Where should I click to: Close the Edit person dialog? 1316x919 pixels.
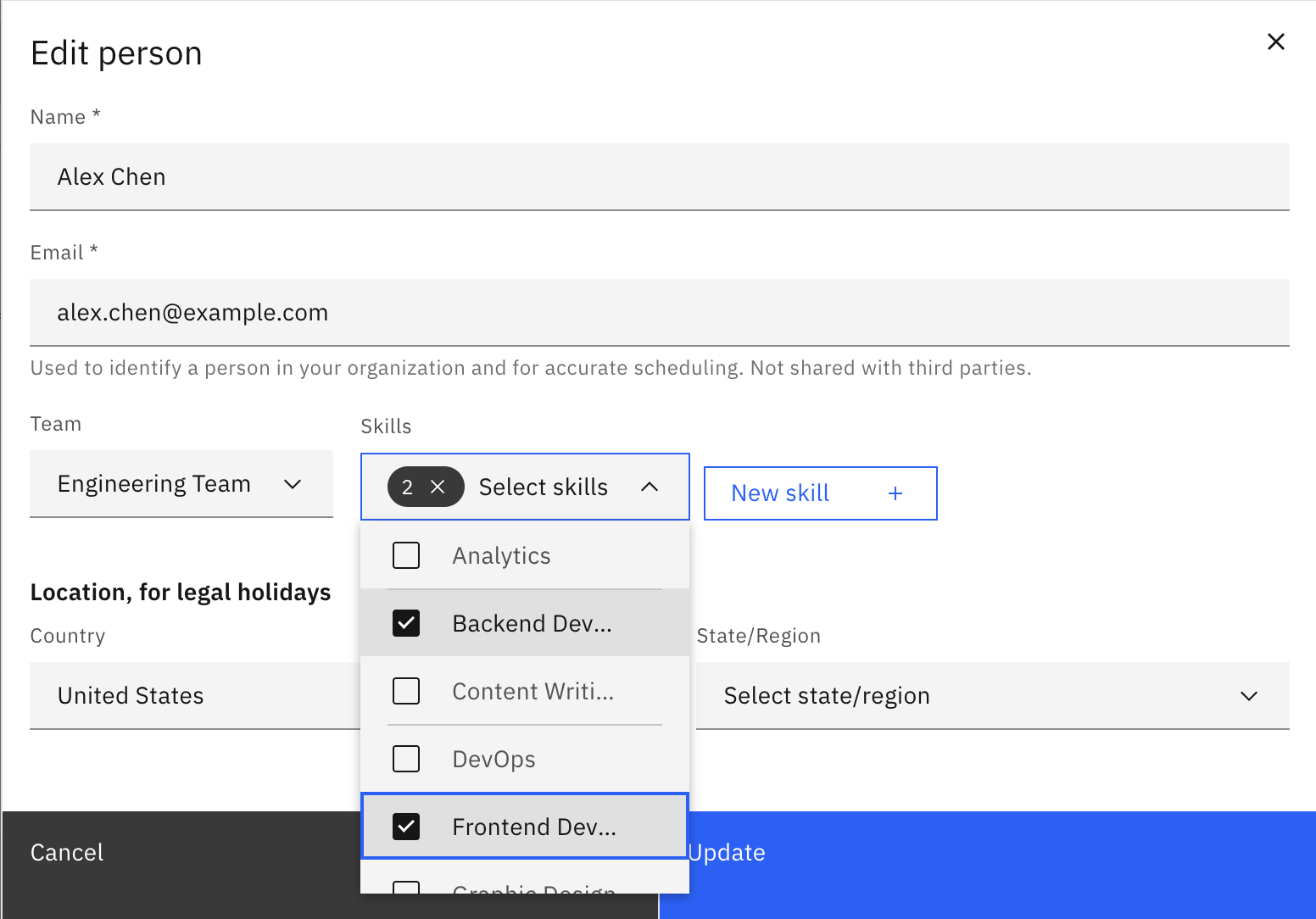point(1275,42)
